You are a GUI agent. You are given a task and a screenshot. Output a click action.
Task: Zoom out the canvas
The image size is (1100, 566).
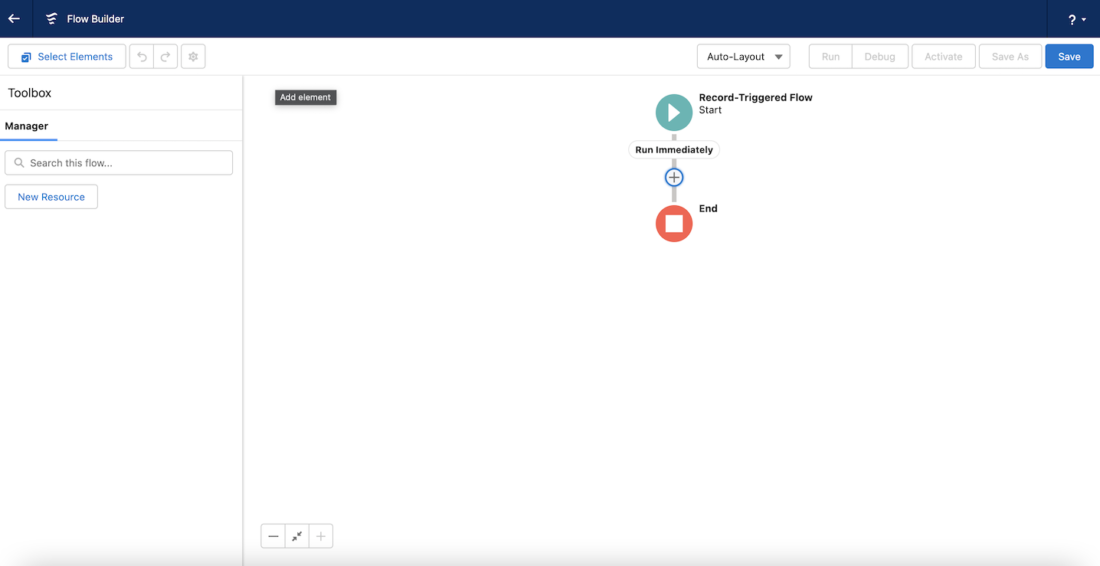coord(274,537)
